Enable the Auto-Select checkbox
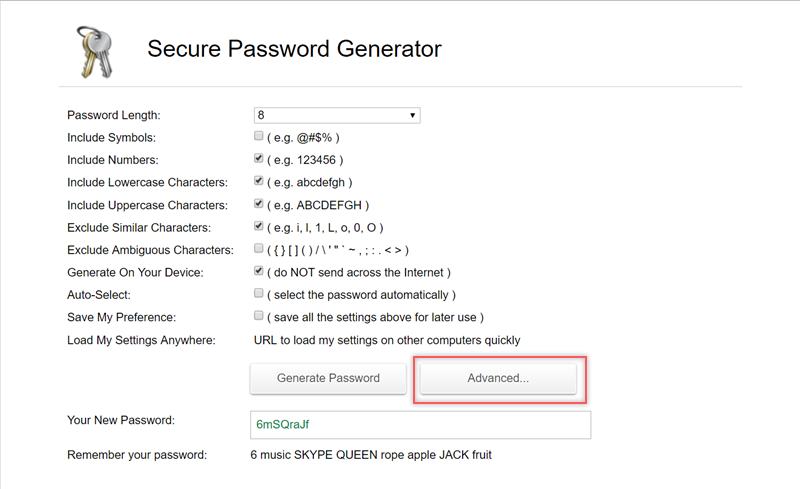The image size is (800, 489). pyautogui.click(x=259, y=294)
